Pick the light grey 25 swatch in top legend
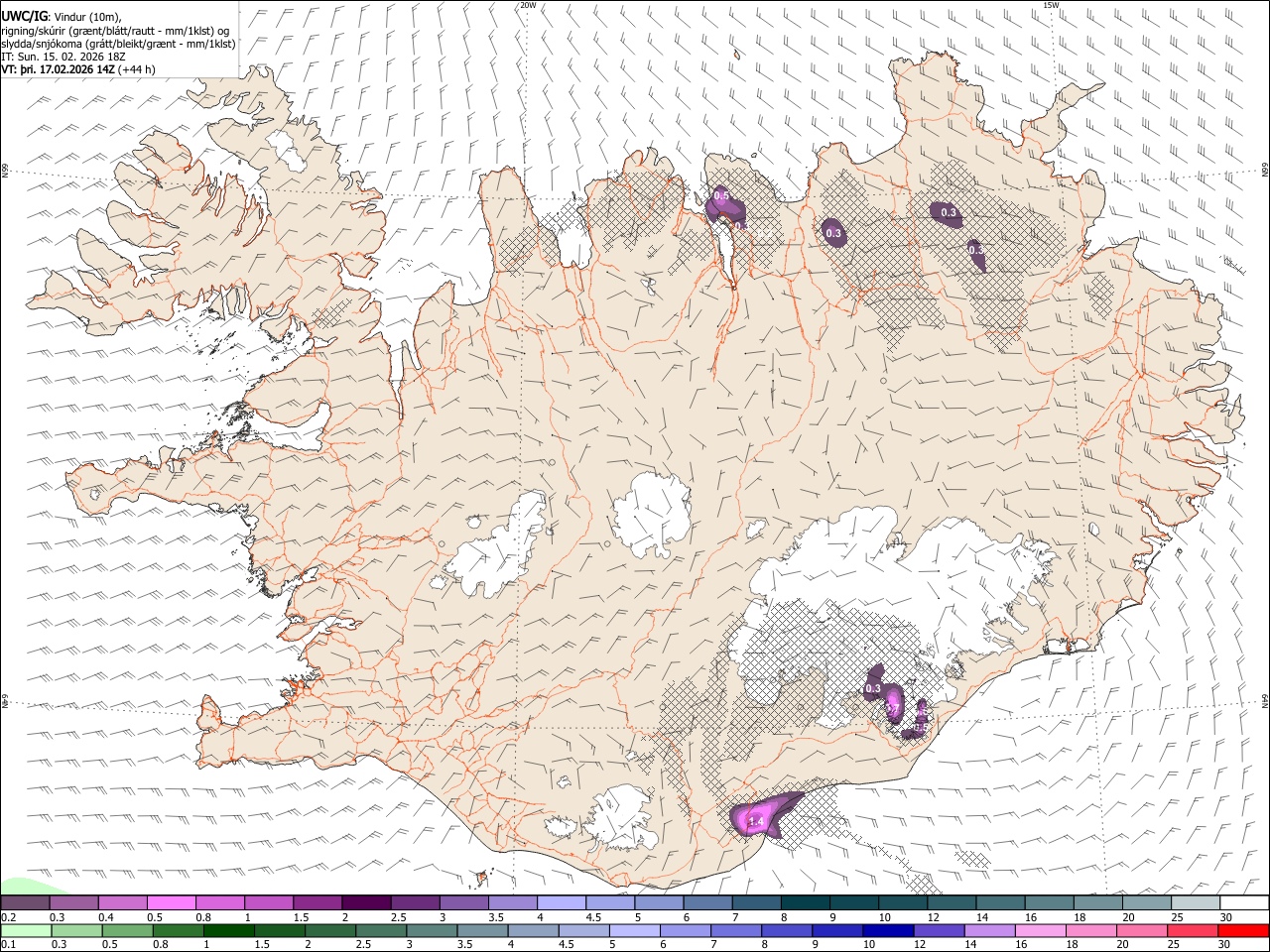The image size is (1270, 952). (x=1195, y=903)
